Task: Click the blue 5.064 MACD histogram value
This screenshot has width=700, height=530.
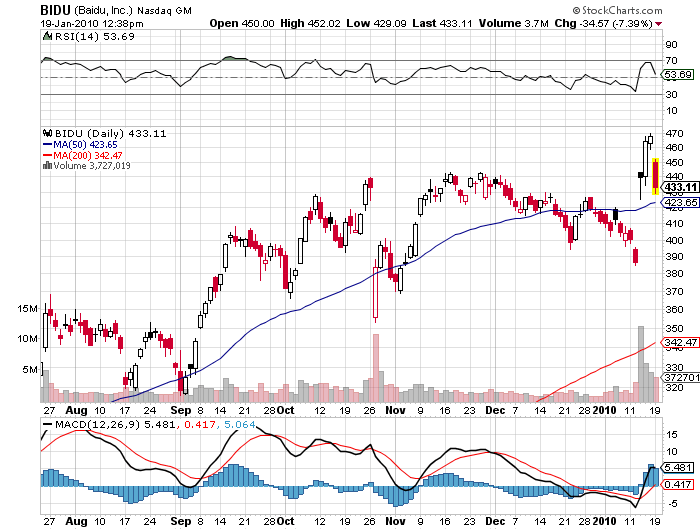Action: pos(240,425)
